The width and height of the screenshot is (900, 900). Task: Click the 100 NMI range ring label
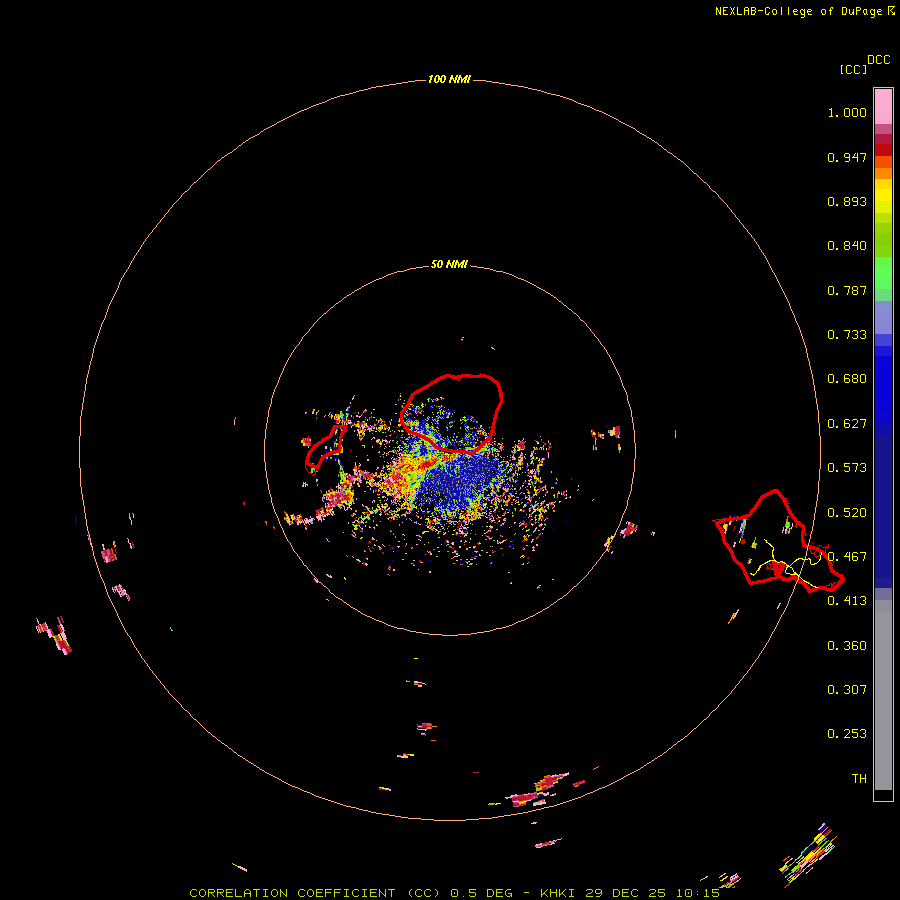pos(449,79)
